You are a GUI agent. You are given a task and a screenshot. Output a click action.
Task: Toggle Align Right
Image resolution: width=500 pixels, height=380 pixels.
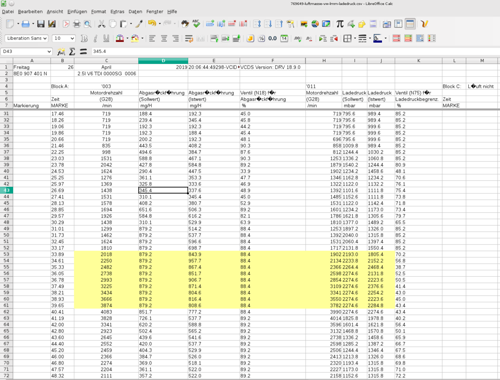(x=175, y=39)
